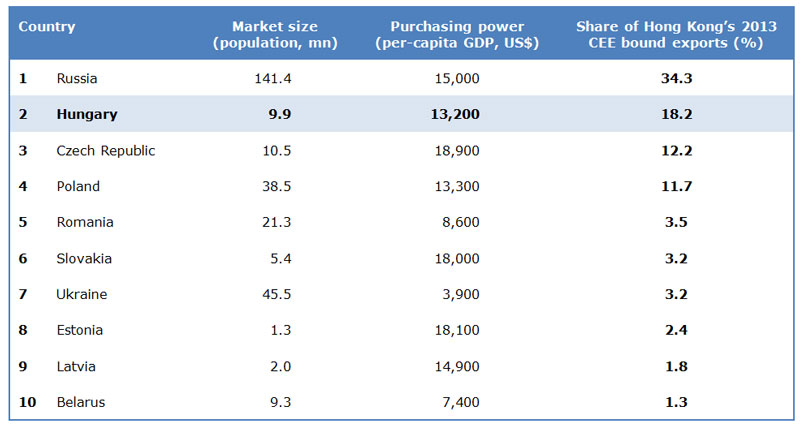This screenshot has height=426, width=800.
Task: Click the Market size column header
Action: coord(275,34)
